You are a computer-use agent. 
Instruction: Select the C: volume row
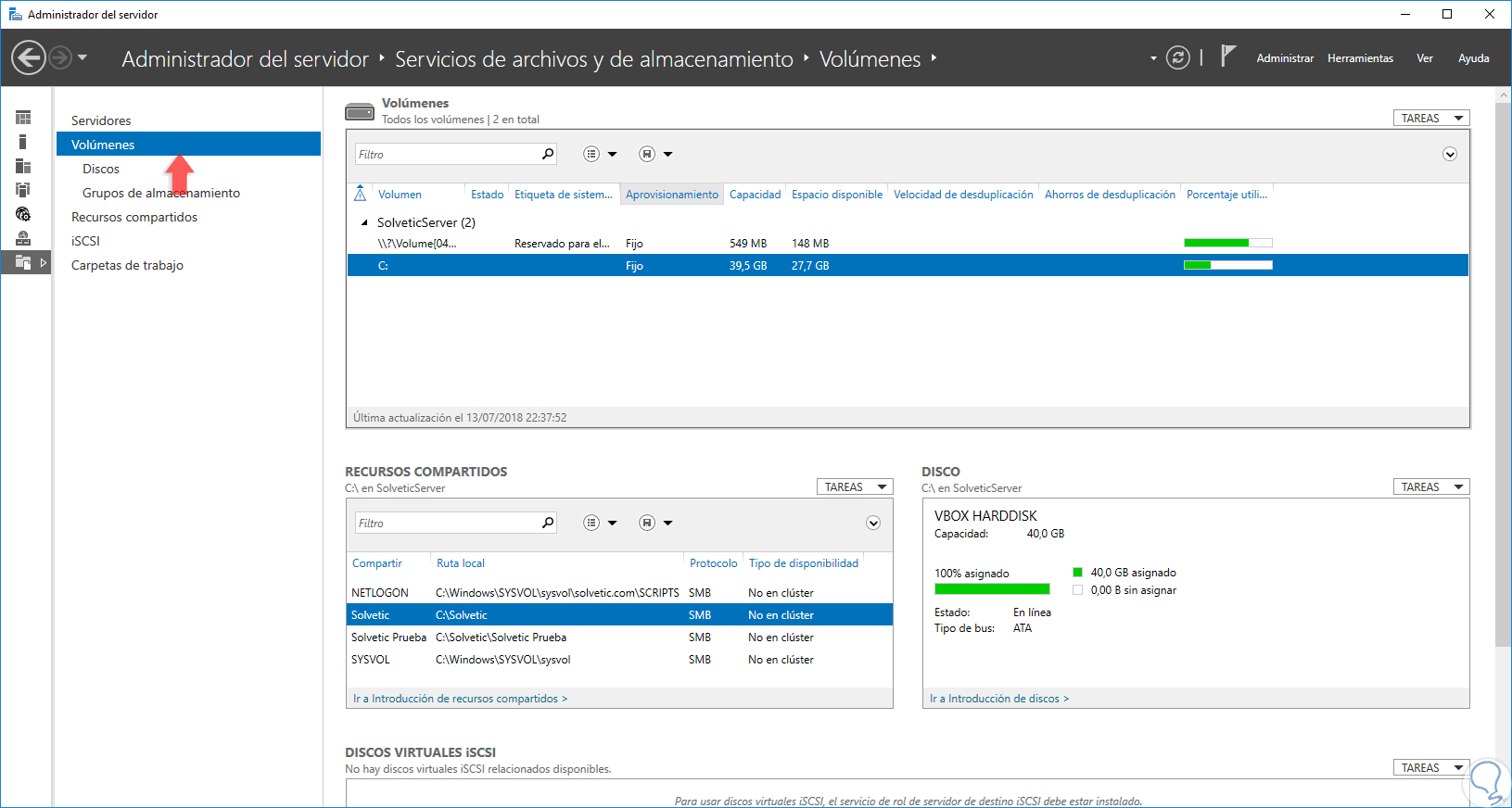[x=908, y=266]
